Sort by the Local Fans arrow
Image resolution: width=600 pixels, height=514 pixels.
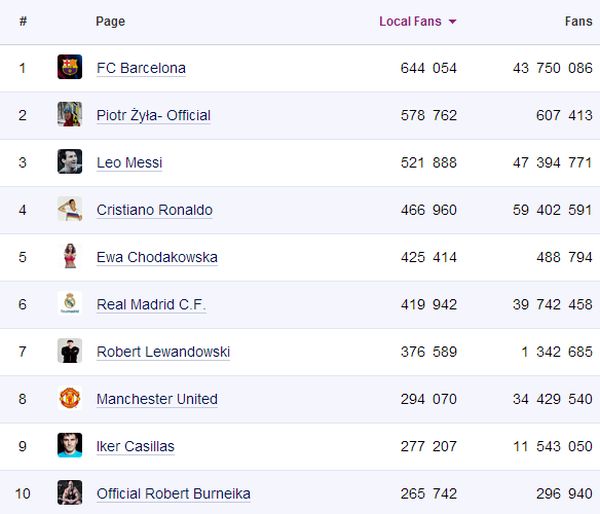pyautogui.click(x=453, y=22)
